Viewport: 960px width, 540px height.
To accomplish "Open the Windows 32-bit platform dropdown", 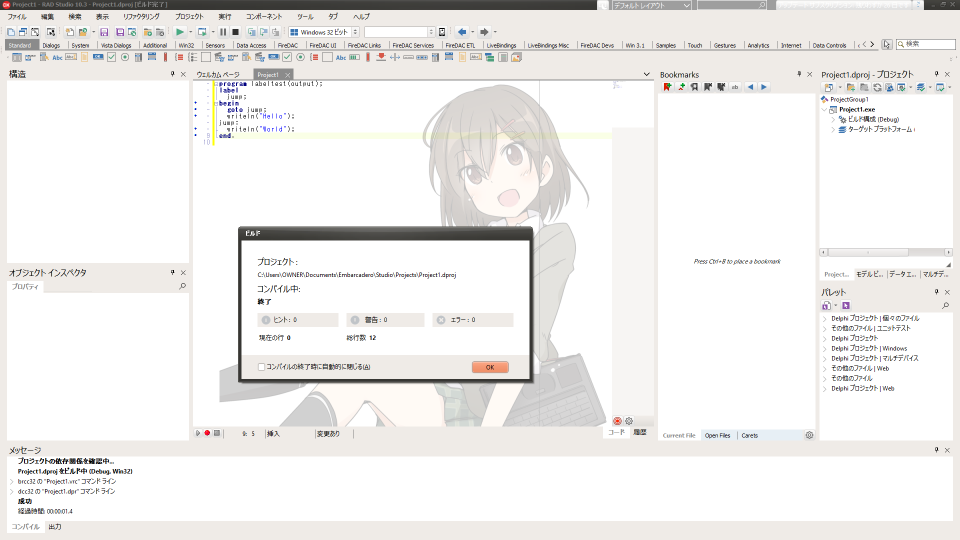I will coord(353,32).
